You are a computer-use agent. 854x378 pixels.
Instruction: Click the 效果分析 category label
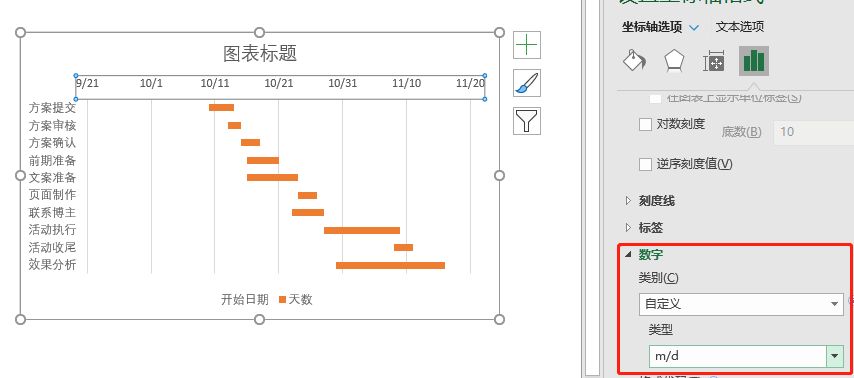pos(52,265)
